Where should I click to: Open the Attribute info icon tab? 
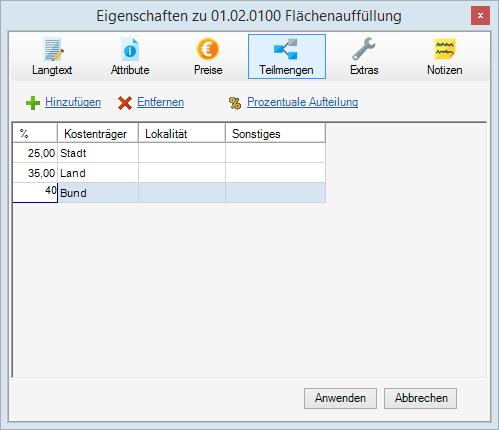point(130,49)
